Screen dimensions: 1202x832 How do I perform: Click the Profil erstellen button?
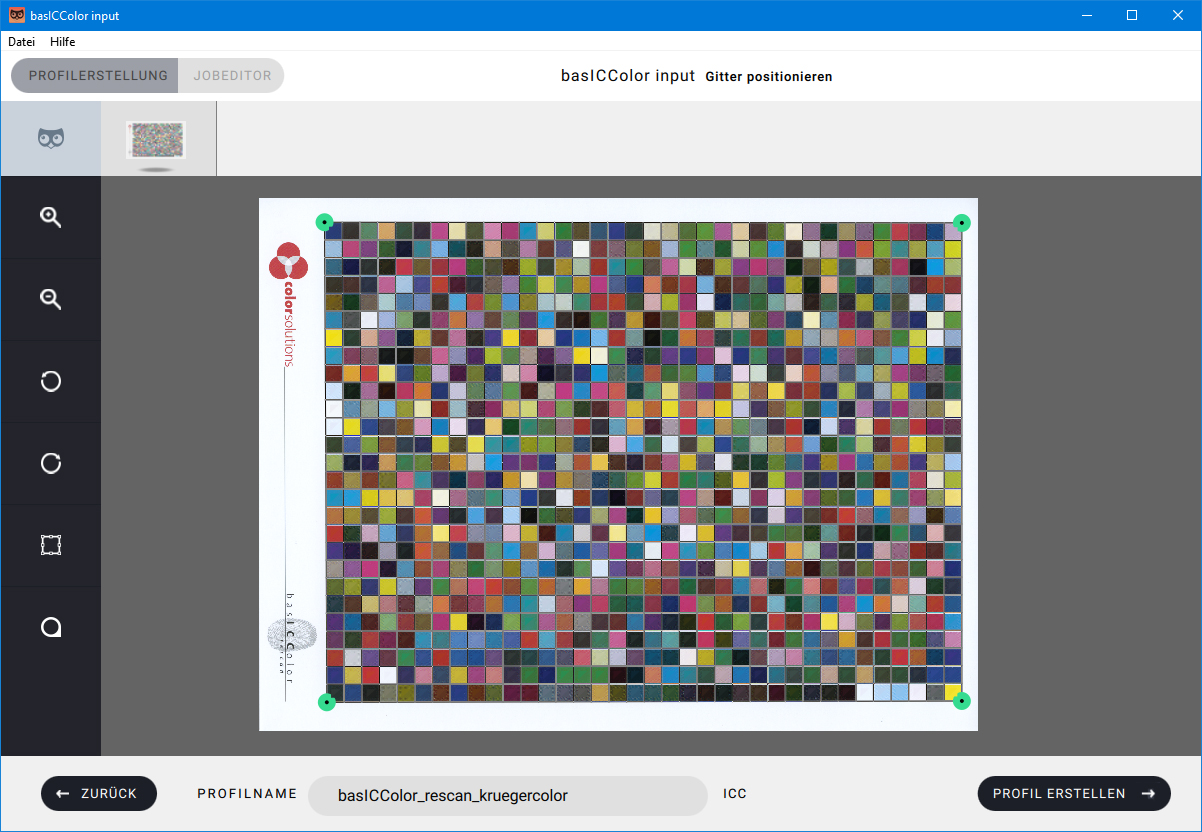pyautogui.click(x=1073, y=794)
